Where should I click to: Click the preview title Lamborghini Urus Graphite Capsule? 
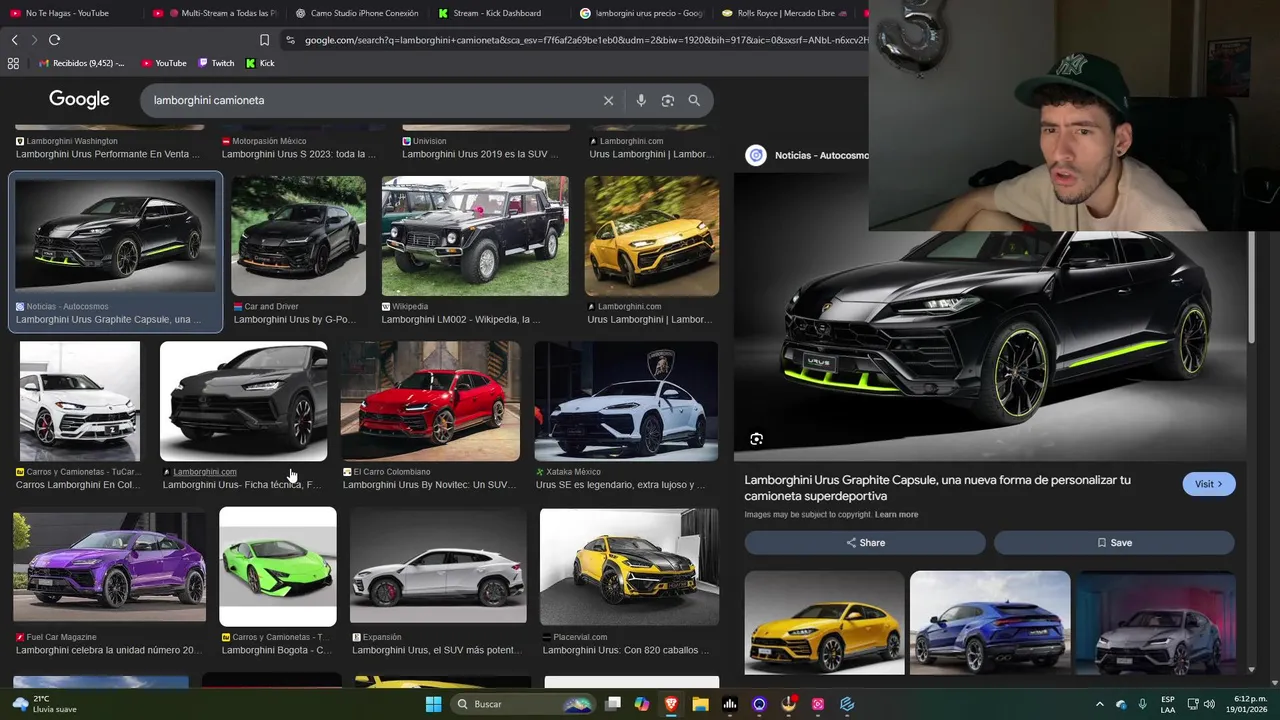[x=937, y=488]
